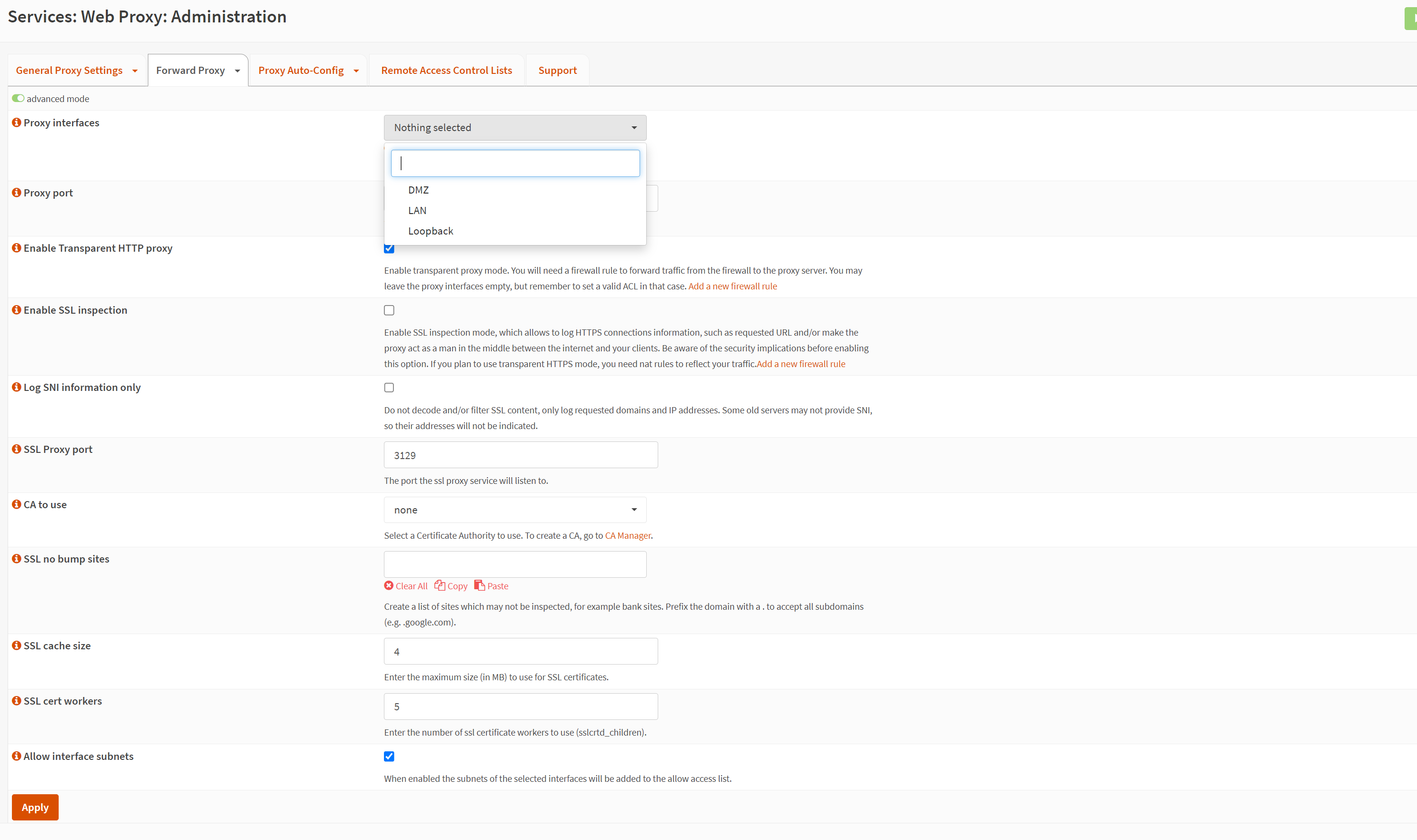The image size is (1417, 840).
Task: Toggle advanced mode switch
Action: click(18, 99)
